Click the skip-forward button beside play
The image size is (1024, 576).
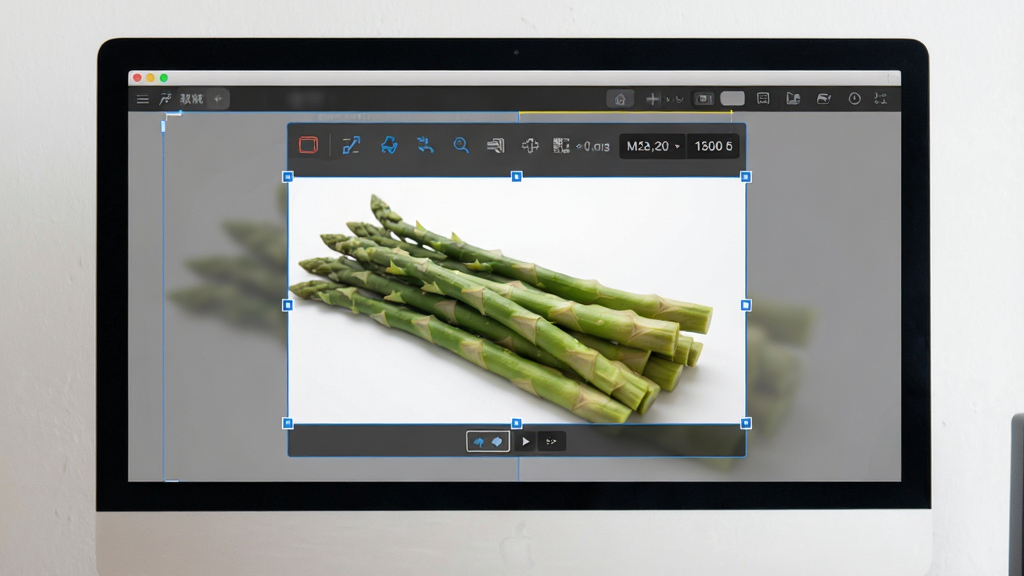(551, 441)
